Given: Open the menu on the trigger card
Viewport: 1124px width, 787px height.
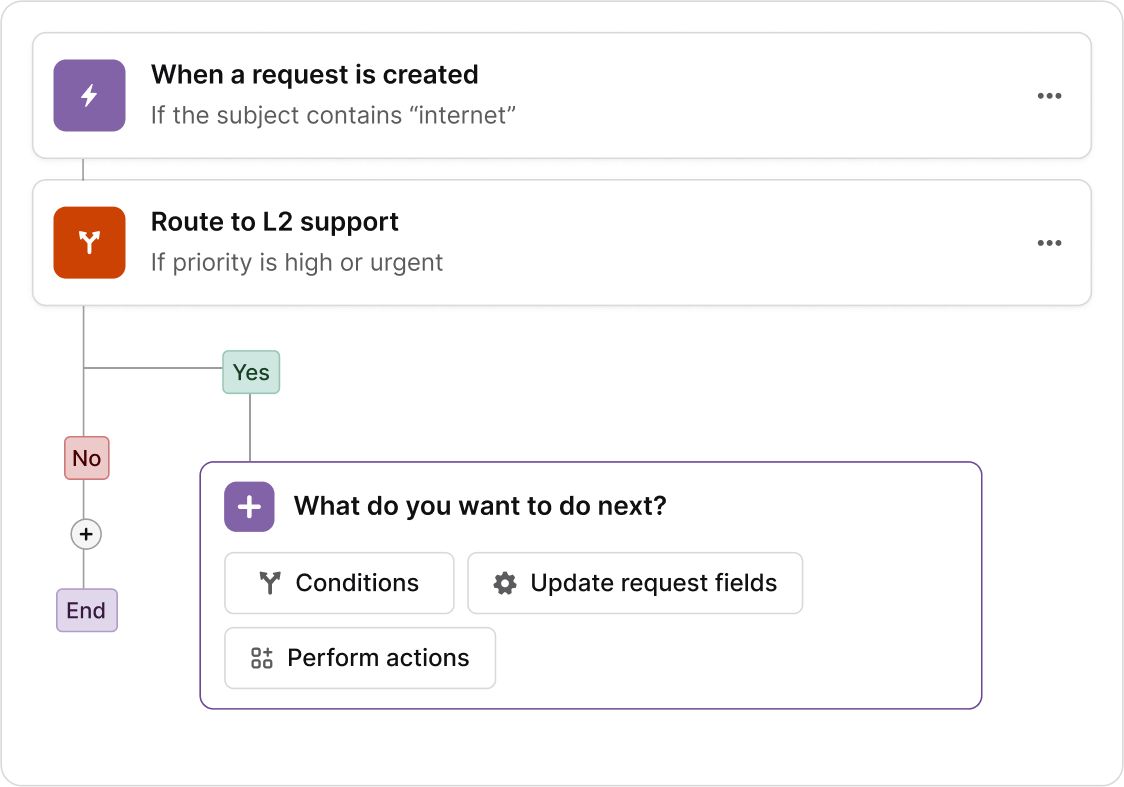Looking at the screenshot, I should [x=1049, y=95].
